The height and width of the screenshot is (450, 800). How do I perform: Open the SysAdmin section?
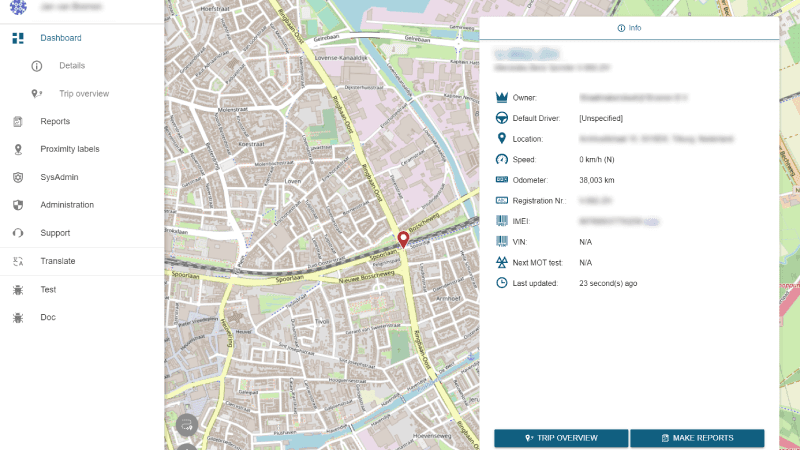[59, 177]
